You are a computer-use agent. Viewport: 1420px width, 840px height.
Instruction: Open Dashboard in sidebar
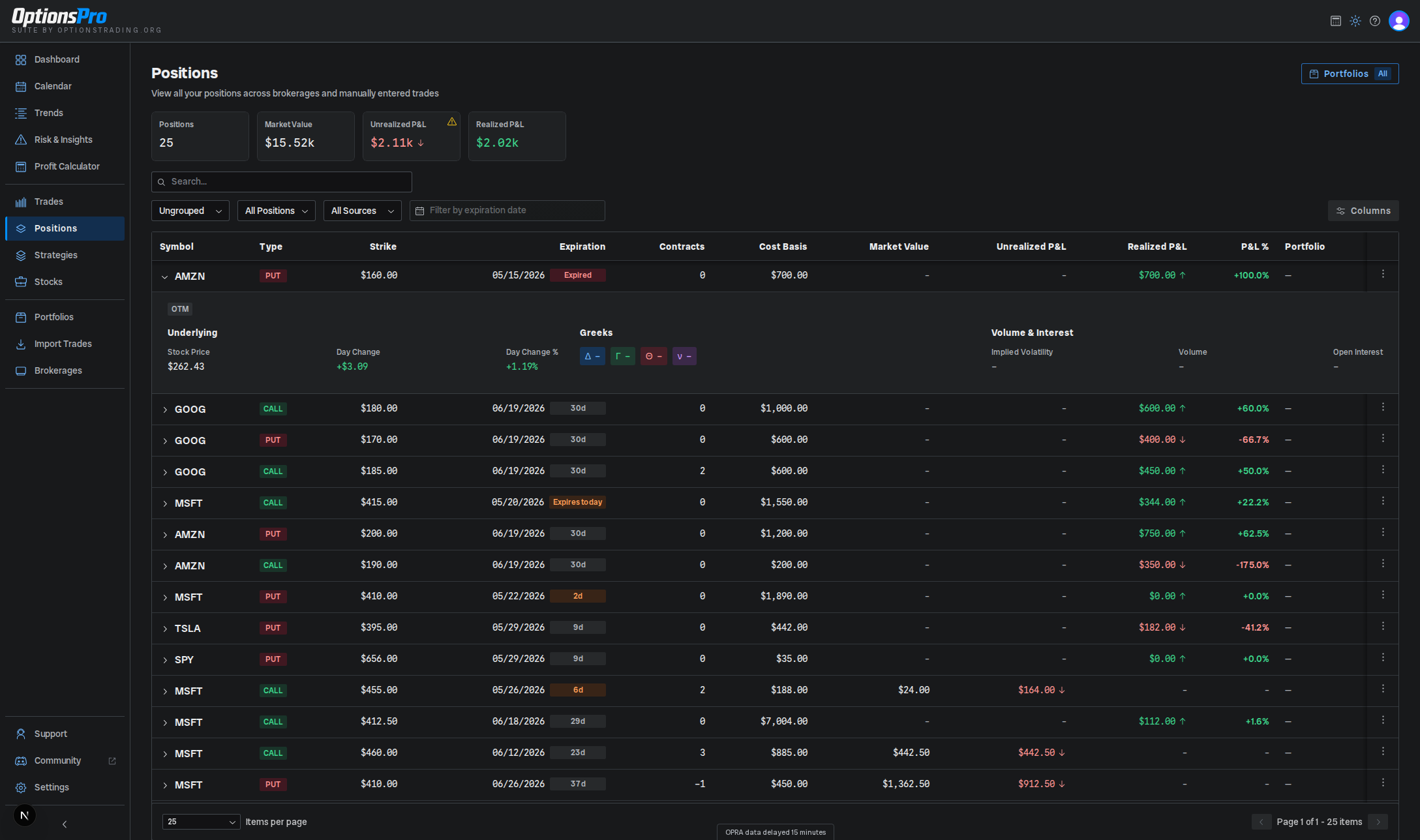[65, 59]
